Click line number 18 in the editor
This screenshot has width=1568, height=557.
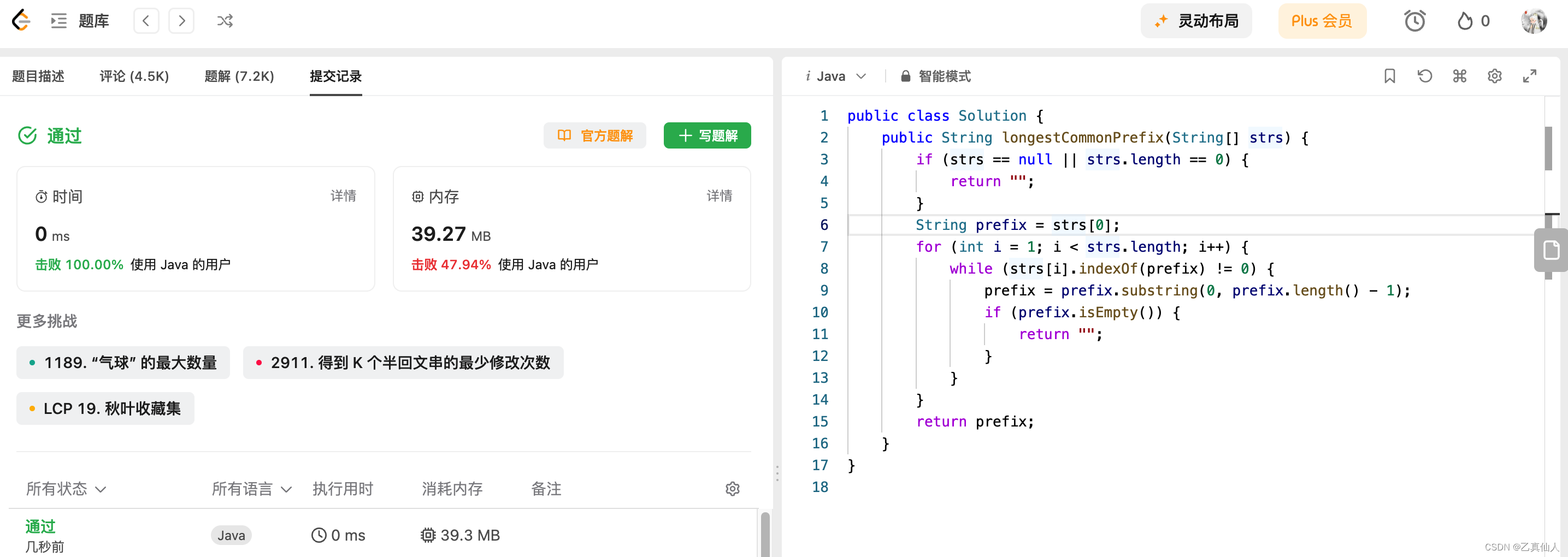pyautogui.click(x=820, y=487)
